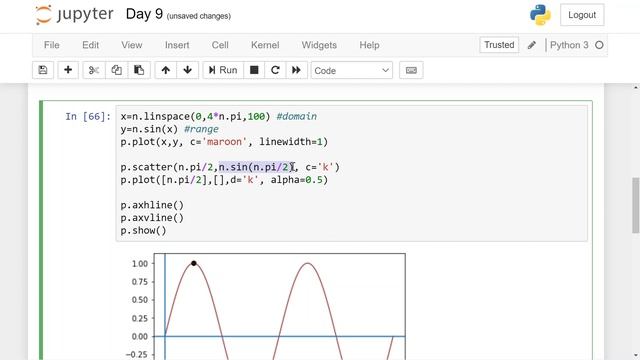
Task: Click the Logout button
Action: click(x=582, y=15)
